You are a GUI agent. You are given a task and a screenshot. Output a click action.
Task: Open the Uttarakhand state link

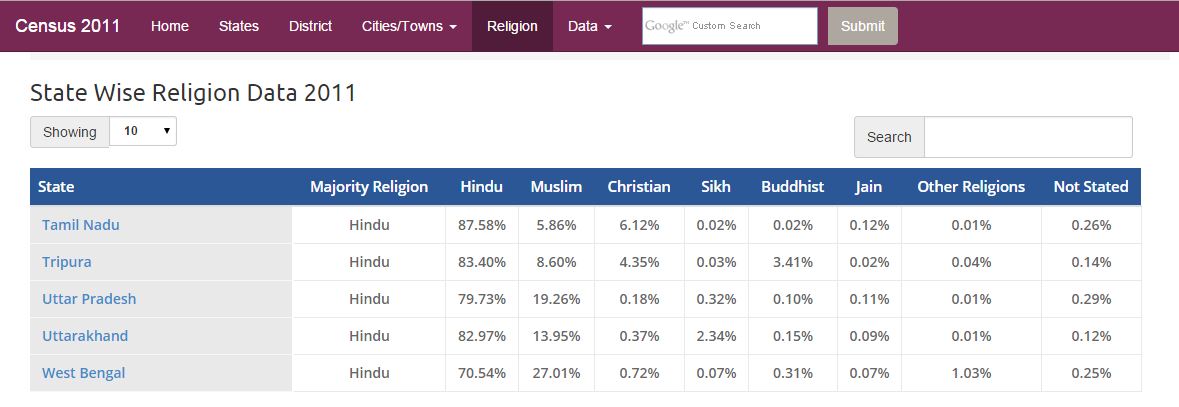click(85, 336)
